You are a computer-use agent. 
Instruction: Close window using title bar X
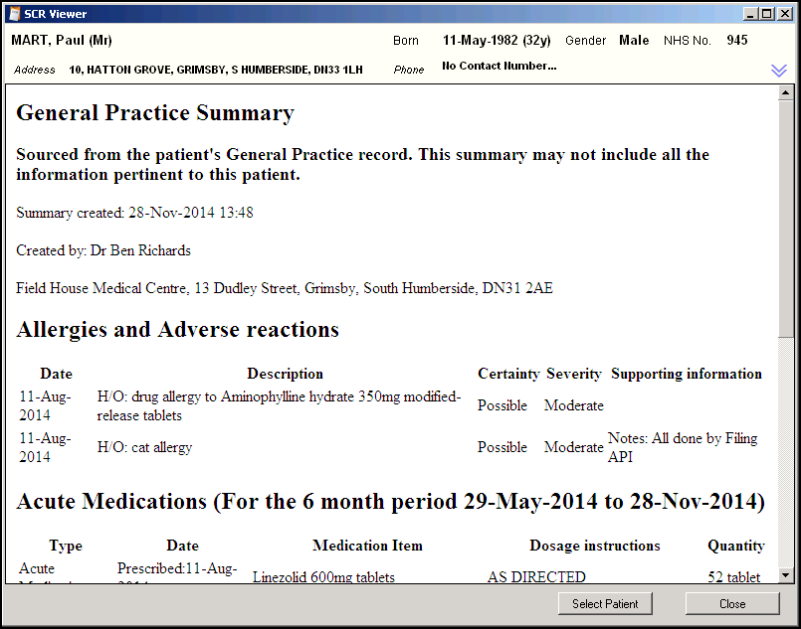pyautogui.click(x=783, y=14)
